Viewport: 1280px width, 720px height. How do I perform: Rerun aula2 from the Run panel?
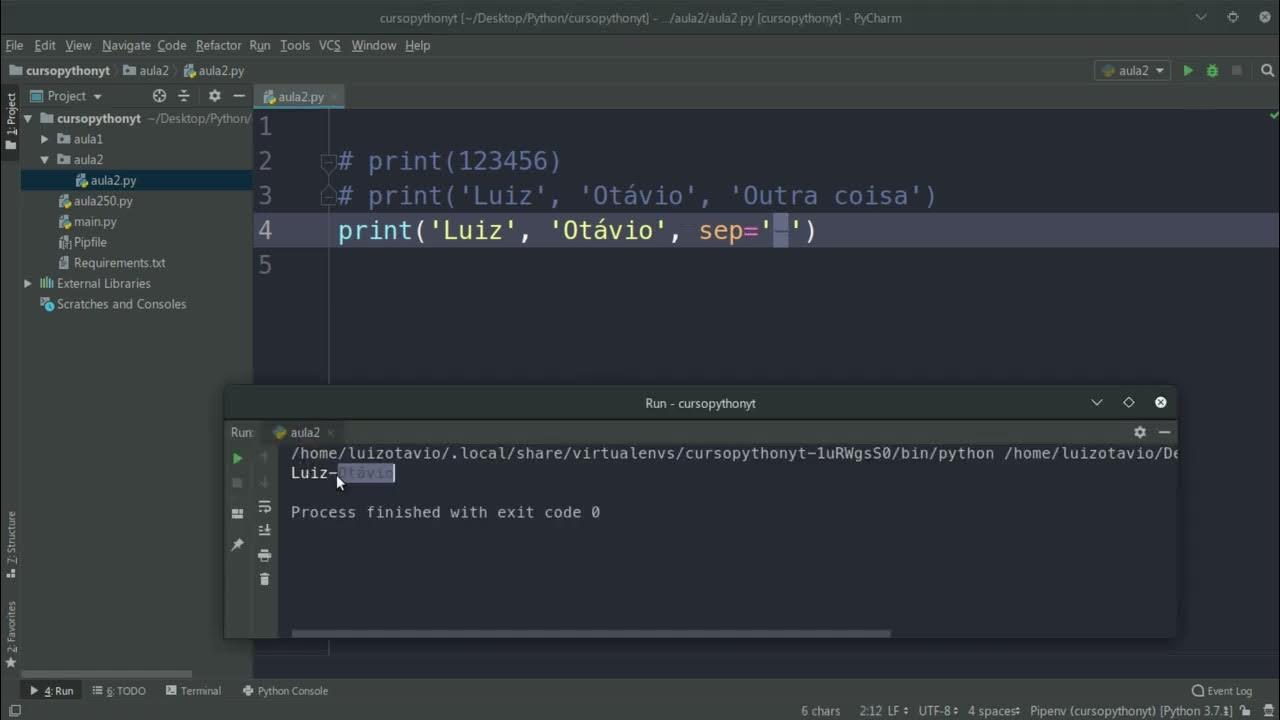(237, 458)
